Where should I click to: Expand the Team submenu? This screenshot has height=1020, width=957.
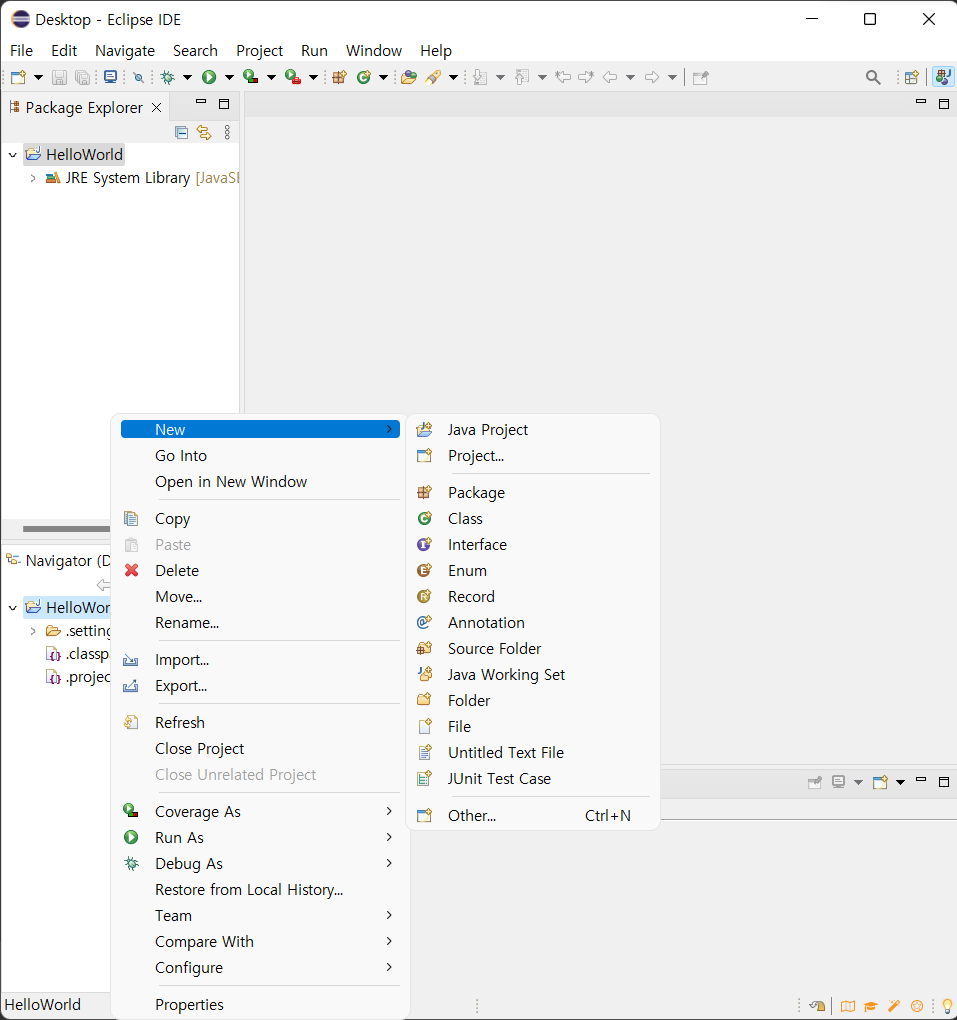[260, 916]
